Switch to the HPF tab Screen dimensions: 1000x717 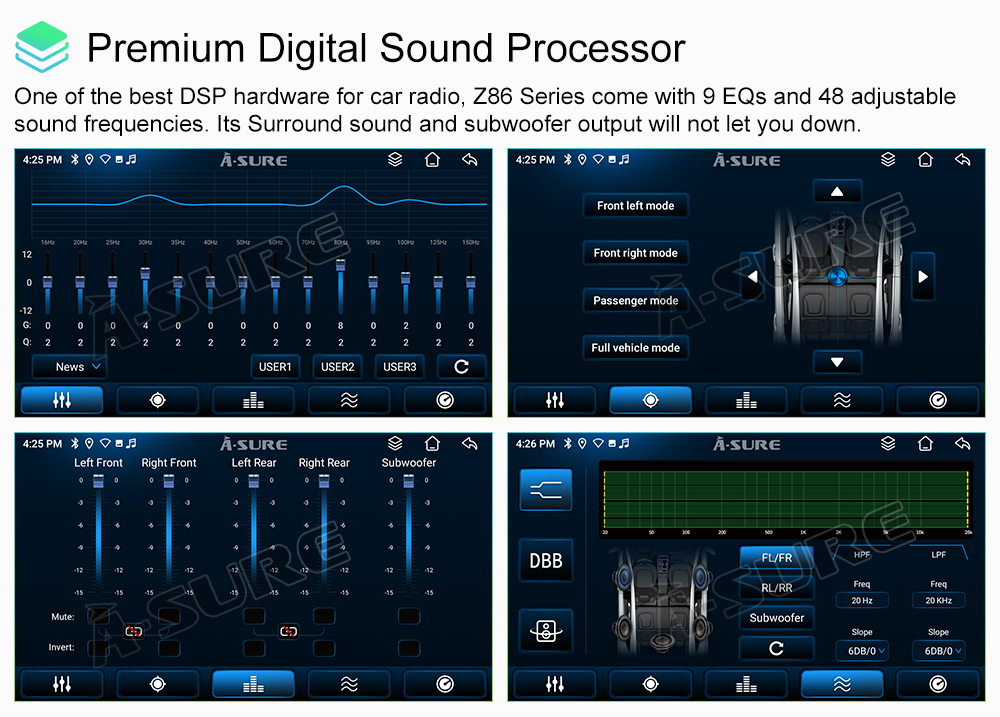coord(862,554)
